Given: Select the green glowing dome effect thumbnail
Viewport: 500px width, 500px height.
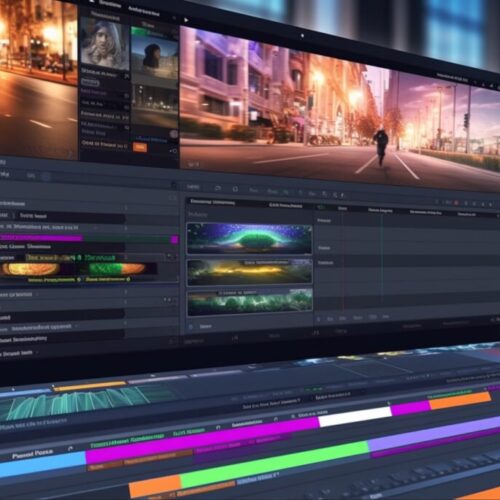Looking at the screenshot, I should pos(249,238).
